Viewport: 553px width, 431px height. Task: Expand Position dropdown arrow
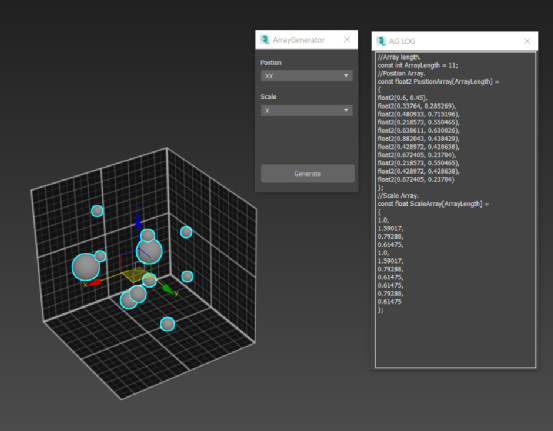(346, 75)
